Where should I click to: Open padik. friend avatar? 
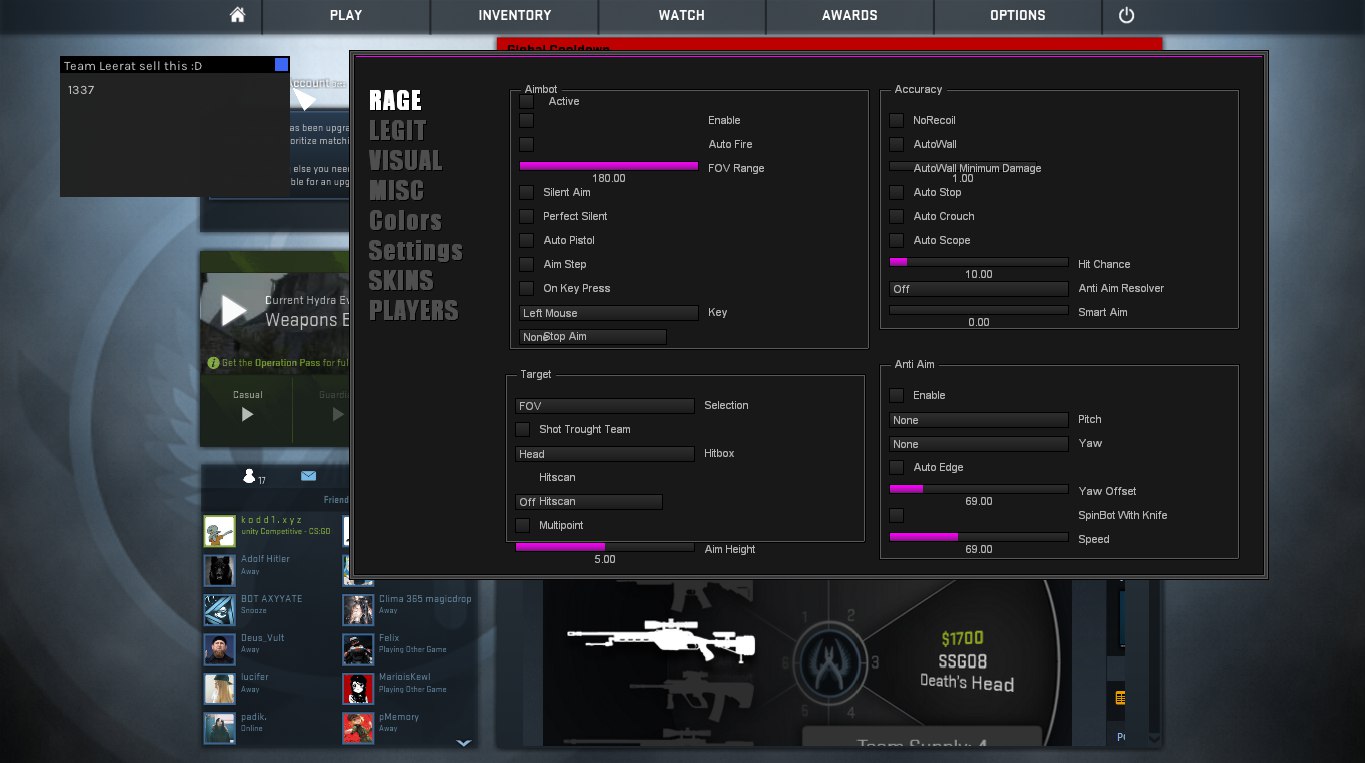click(219, 728)
